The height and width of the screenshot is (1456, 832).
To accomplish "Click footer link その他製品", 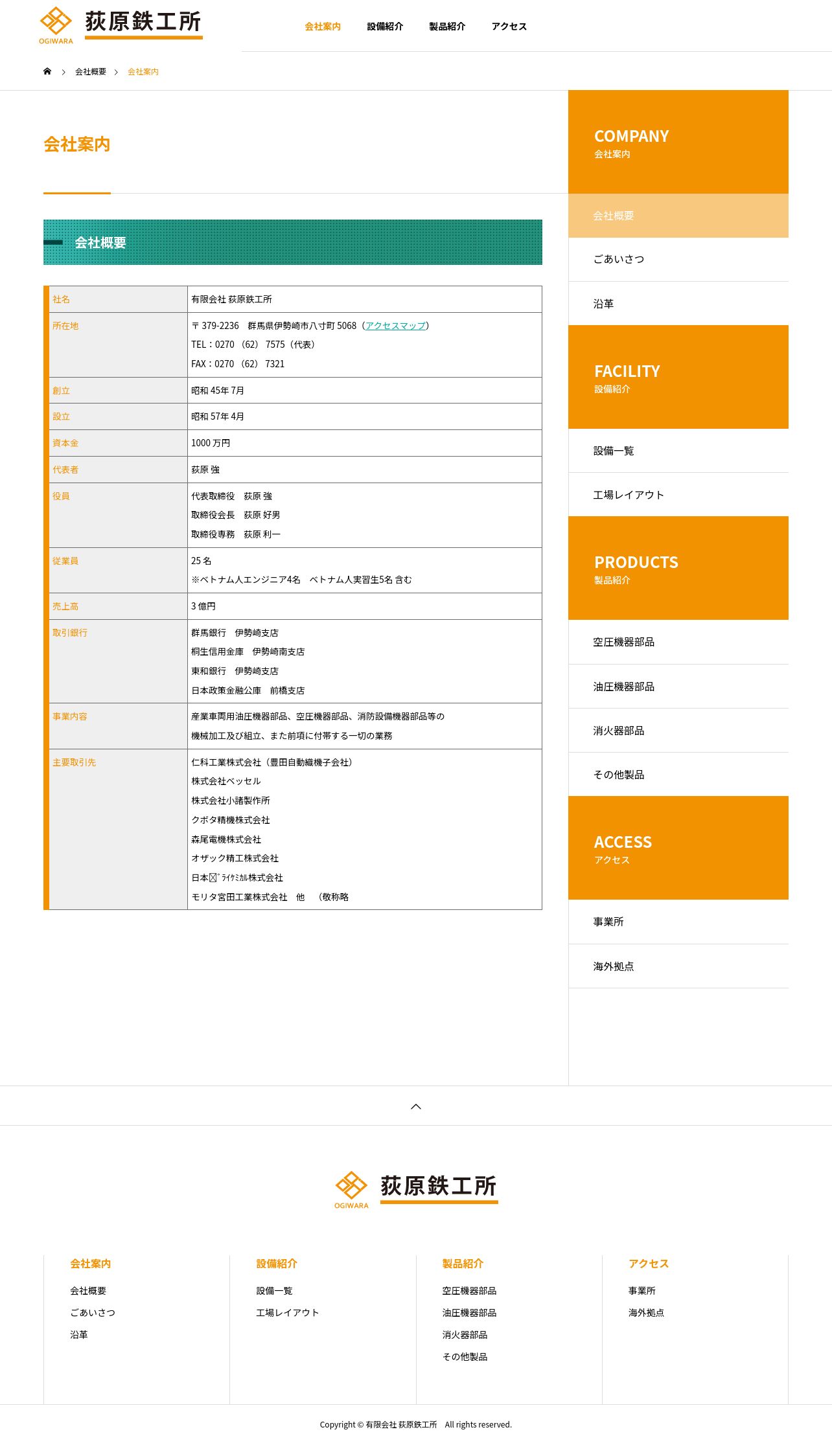I will (x=465, y=1357).
